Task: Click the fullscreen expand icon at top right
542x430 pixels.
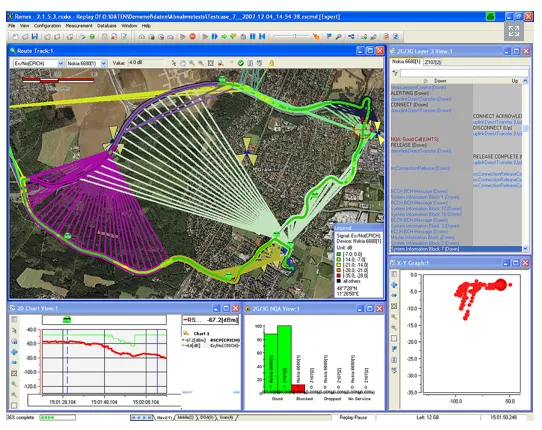Action: coord(514,31)
